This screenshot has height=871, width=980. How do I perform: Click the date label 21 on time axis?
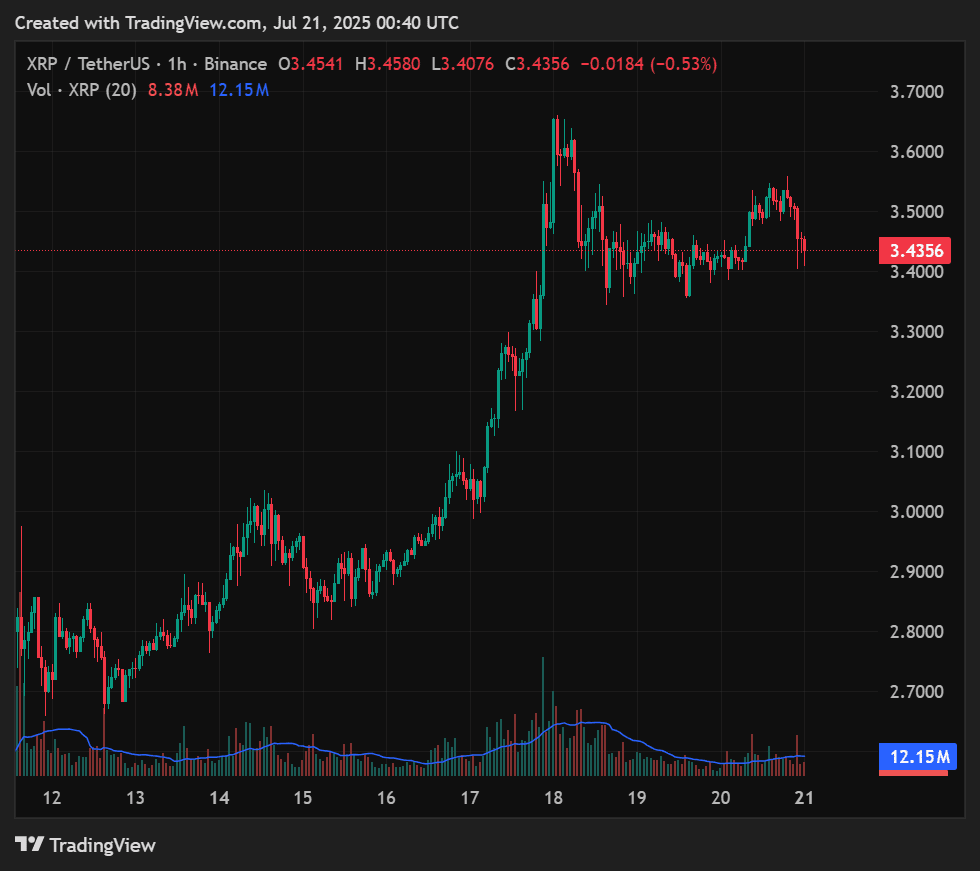[x=803, y=797]
